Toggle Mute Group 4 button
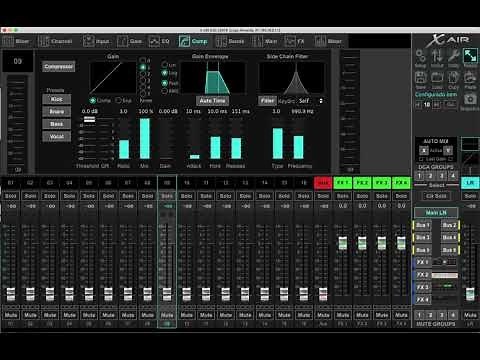Image resolution: width=480 pixels, height=360 pixels. pyautogui.click(x=453, y=315)
